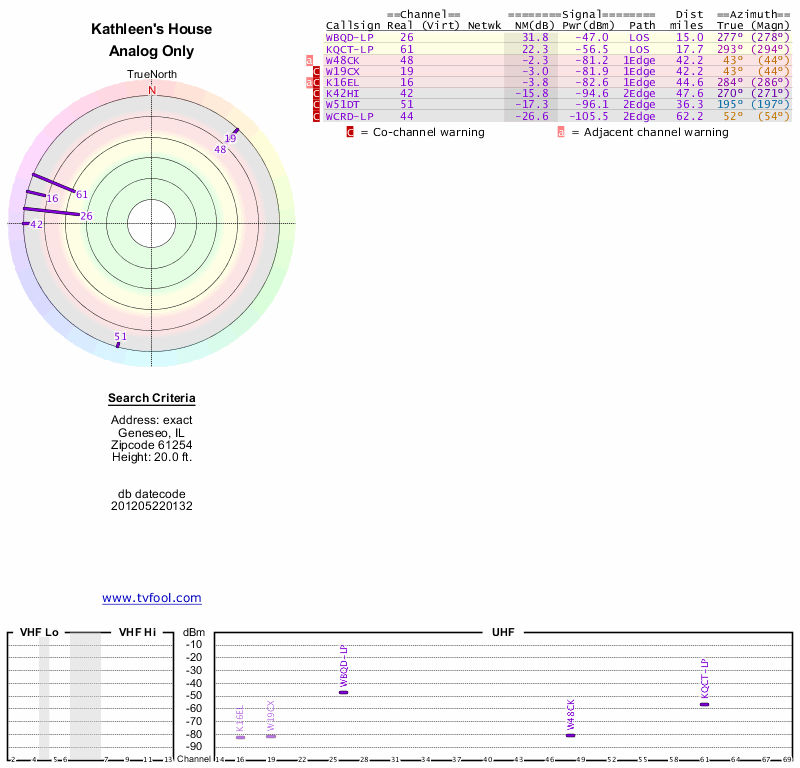The image size is (800, 768).
Task: Click channel 26 label on radar plot
Action: [86, 216]
